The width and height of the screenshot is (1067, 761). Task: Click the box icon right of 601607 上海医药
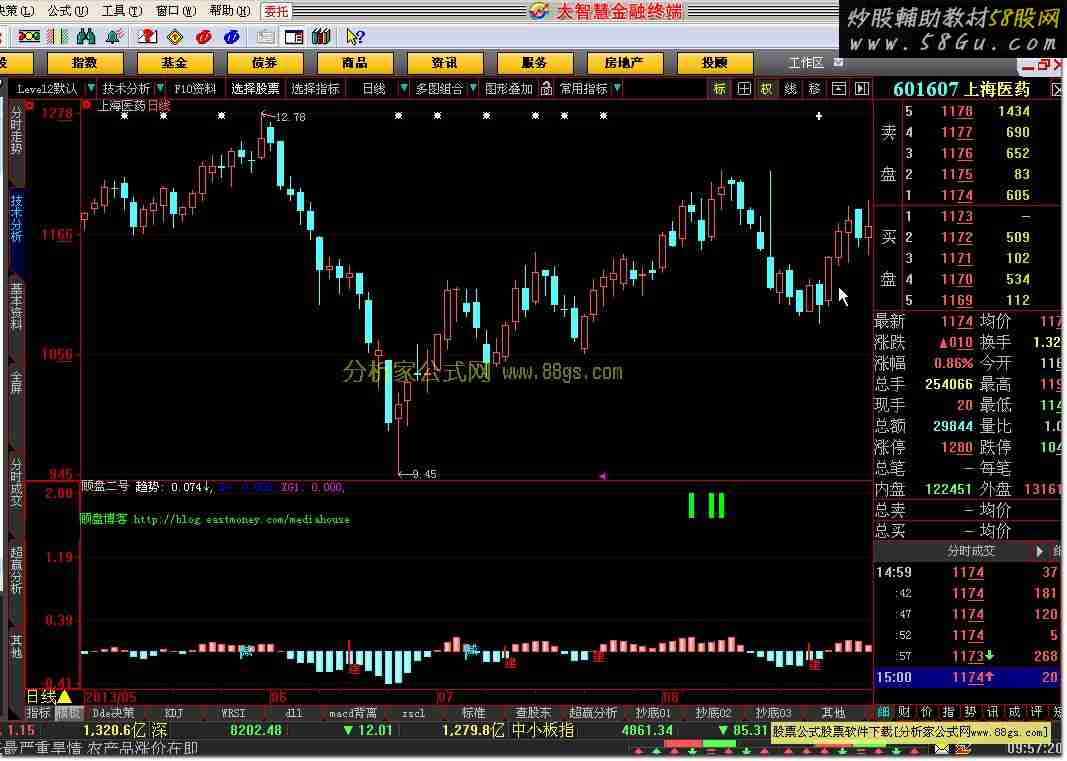1056,89
